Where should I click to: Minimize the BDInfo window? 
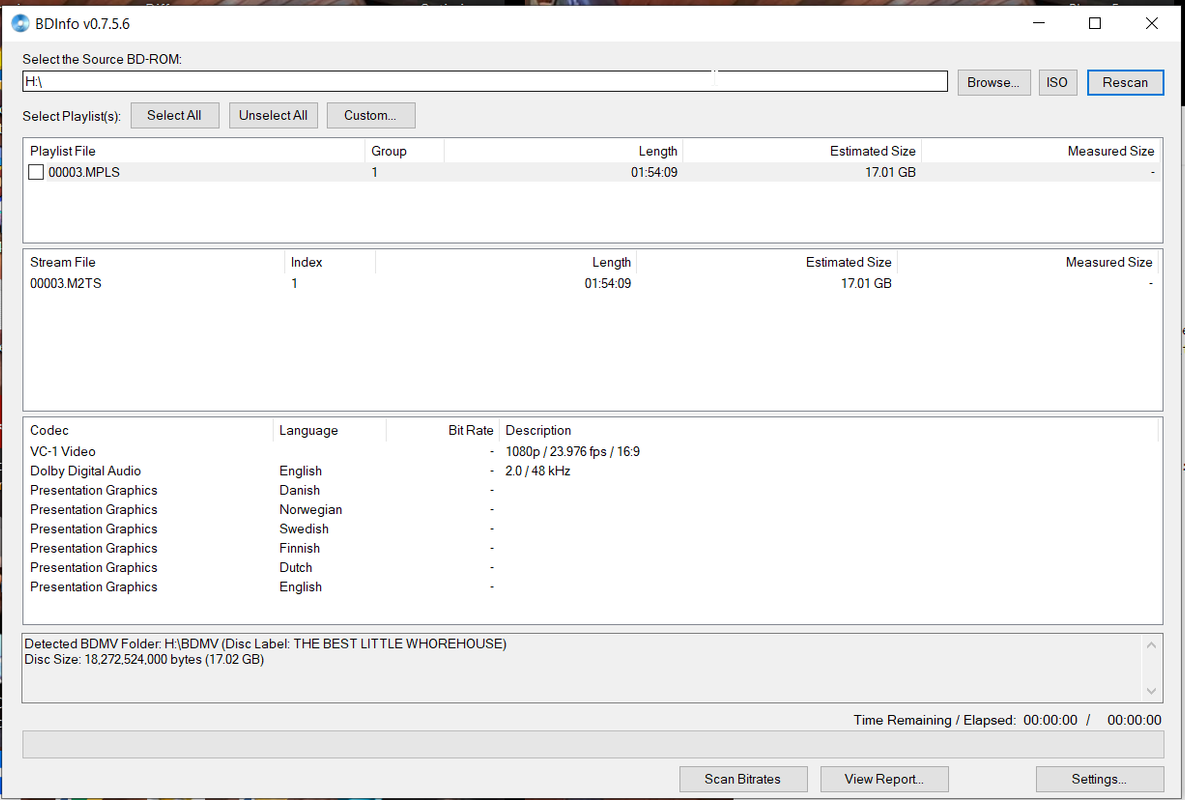[1039, 23]
